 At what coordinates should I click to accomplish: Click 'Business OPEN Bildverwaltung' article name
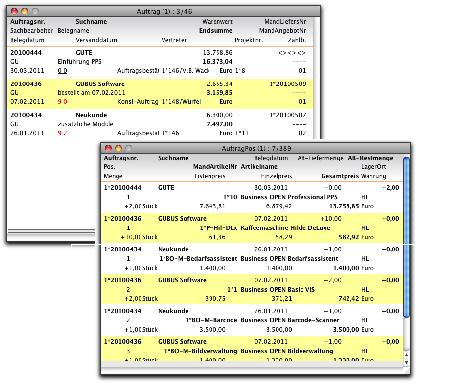click(x=287, y=351)
